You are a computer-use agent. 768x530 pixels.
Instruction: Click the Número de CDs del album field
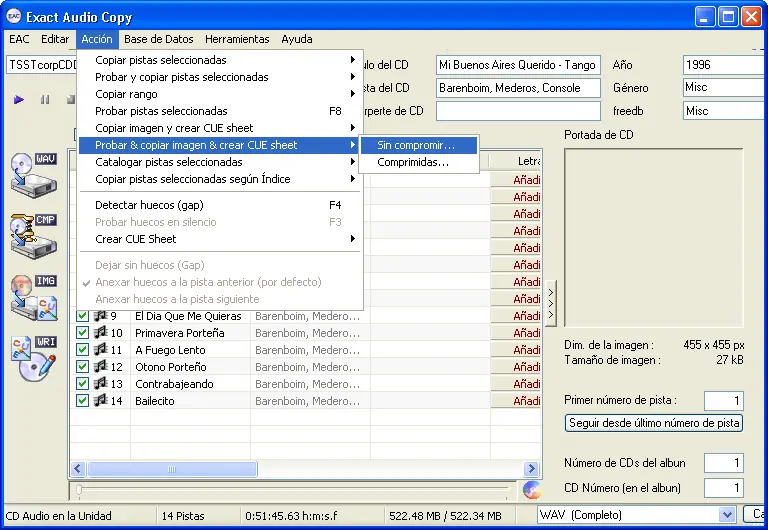pos(723,463)
